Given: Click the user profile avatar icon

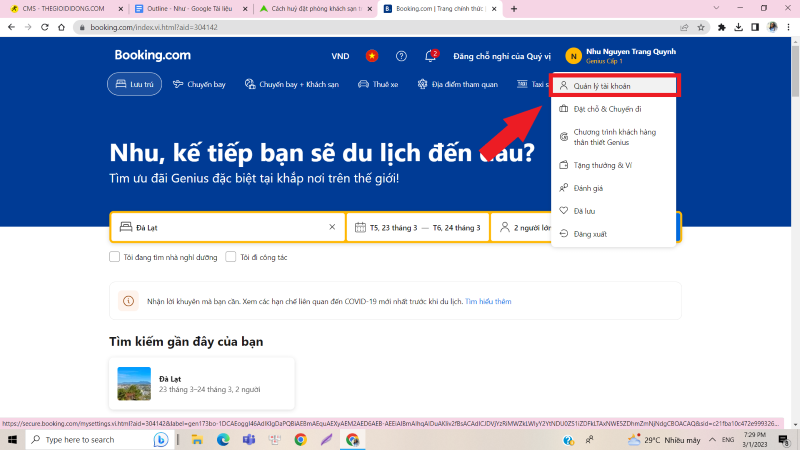Looking at the screenshot, I should tap(573, 56).
